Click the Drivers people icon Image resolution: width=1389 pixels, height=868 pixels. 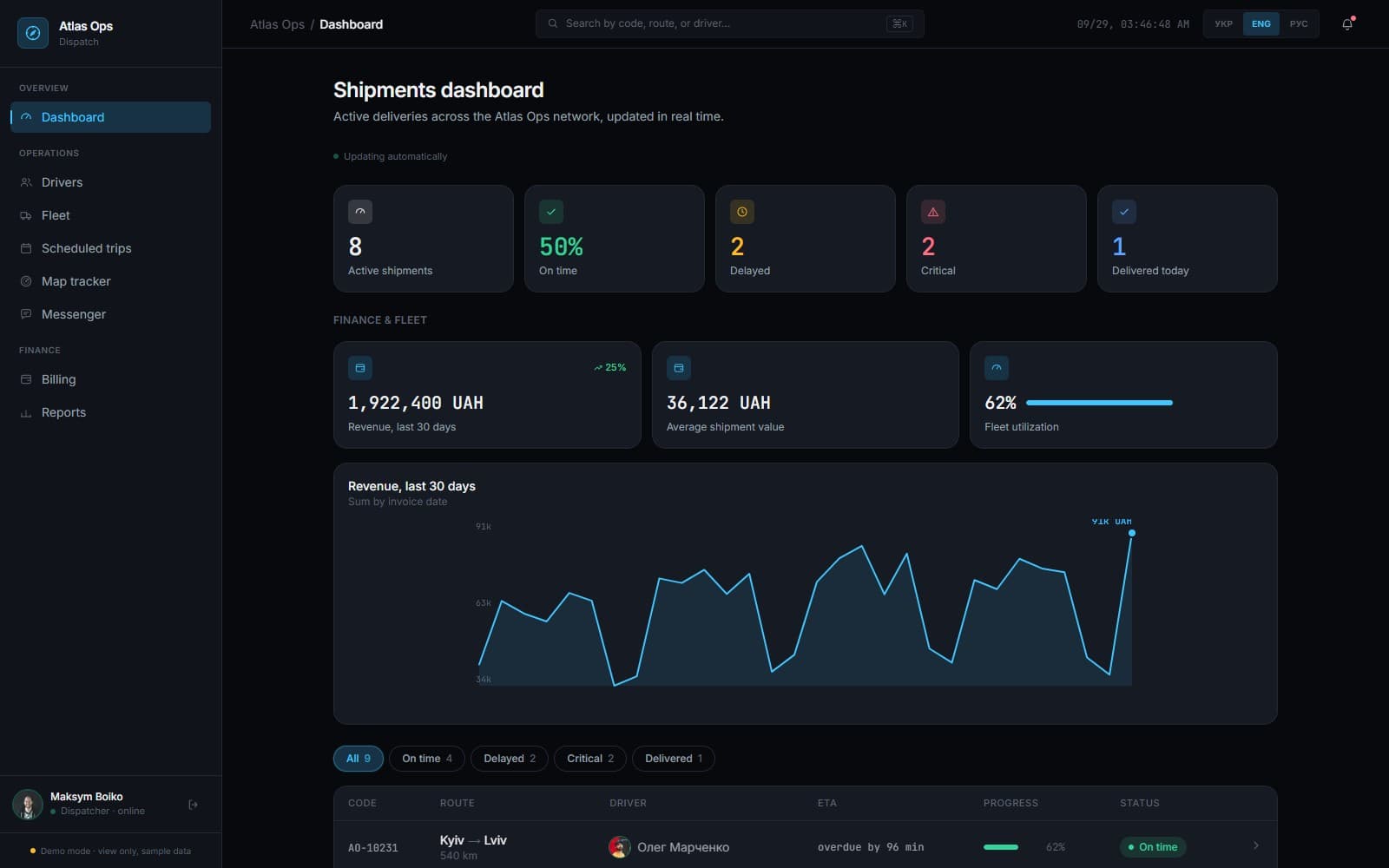26,182
